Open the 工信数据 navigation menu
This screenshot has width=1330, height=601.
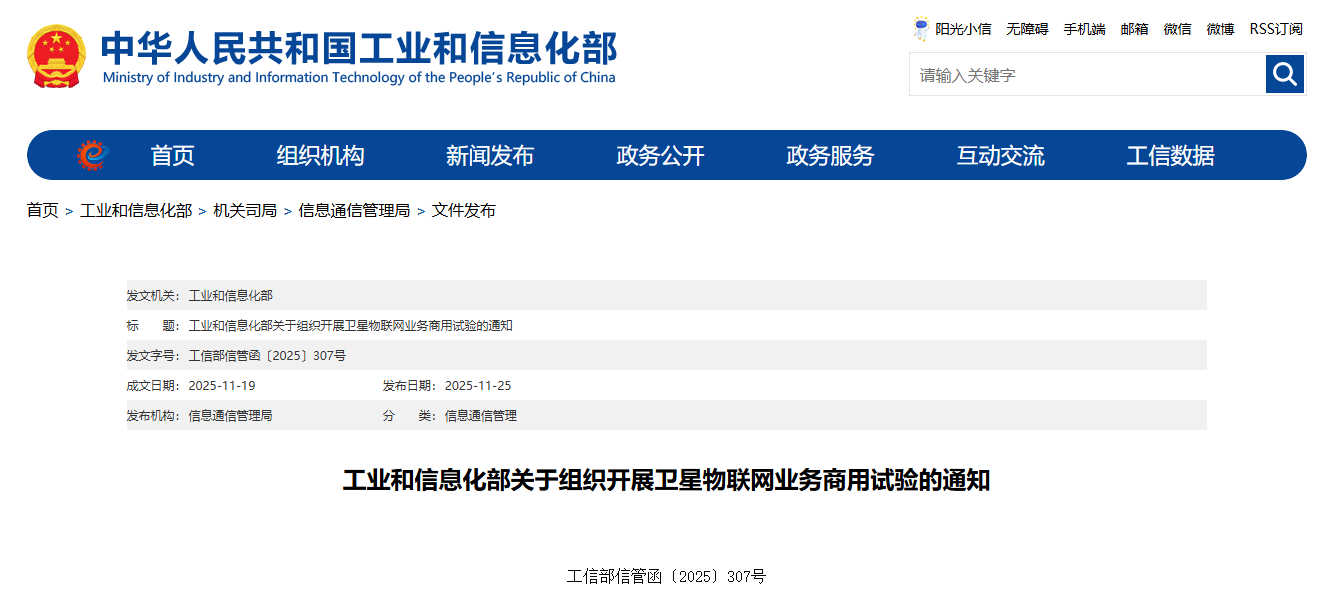[x=1170, y=155]
